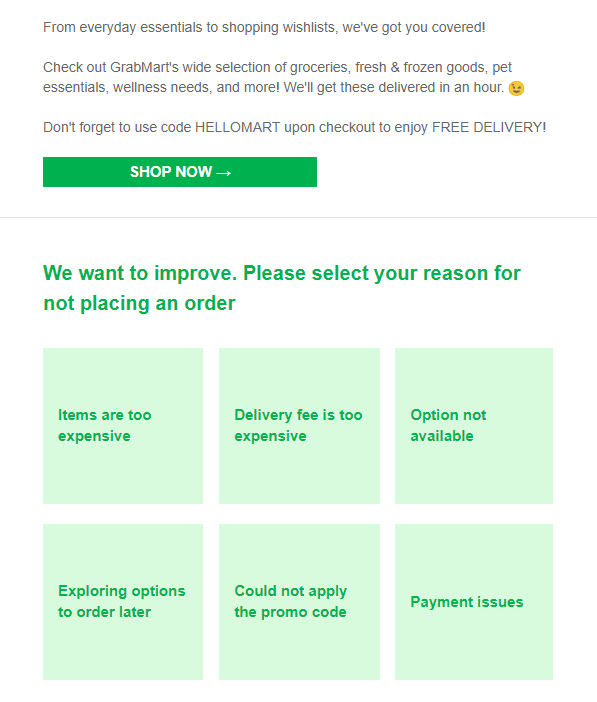Click the HELLOMART promo code text
This screenshot has width=597, height=702.
click(x=237, y=128)
